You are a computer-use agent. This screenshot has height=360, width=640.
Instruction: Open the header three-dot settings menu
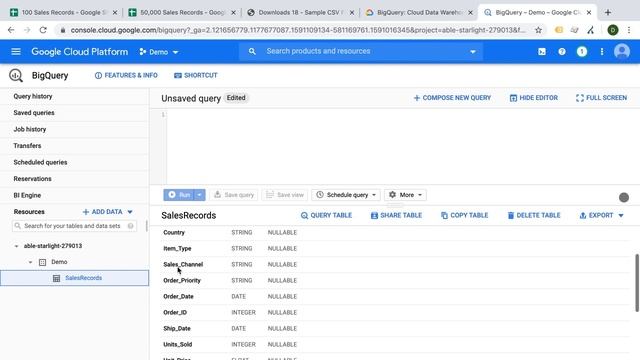point(602,51)
